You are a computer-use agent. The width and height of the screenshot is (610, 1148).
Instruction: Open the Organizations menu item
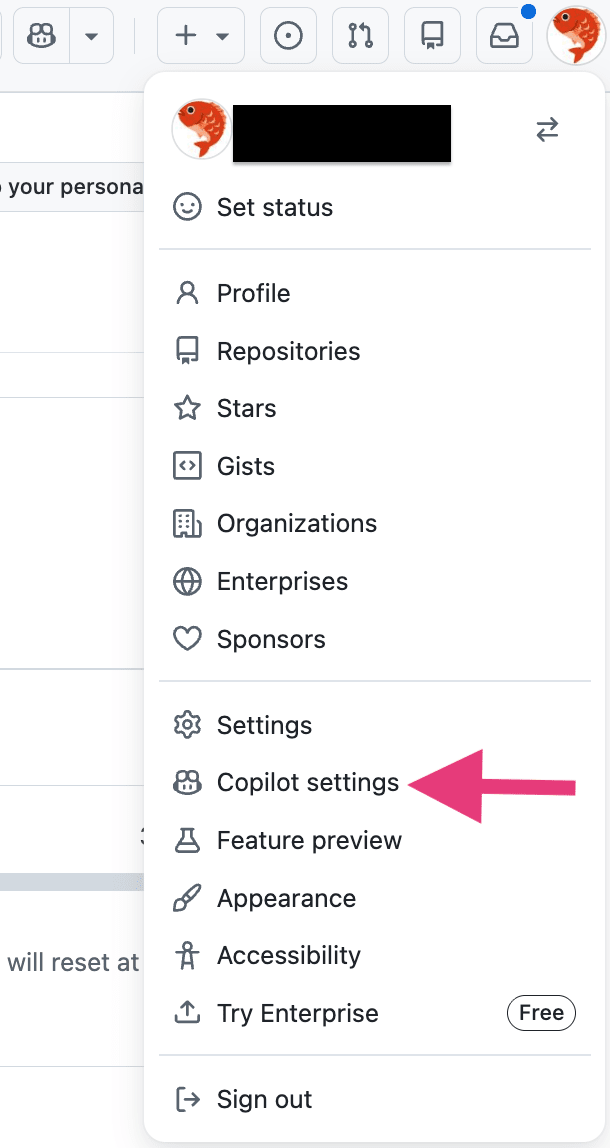point(296,523)
